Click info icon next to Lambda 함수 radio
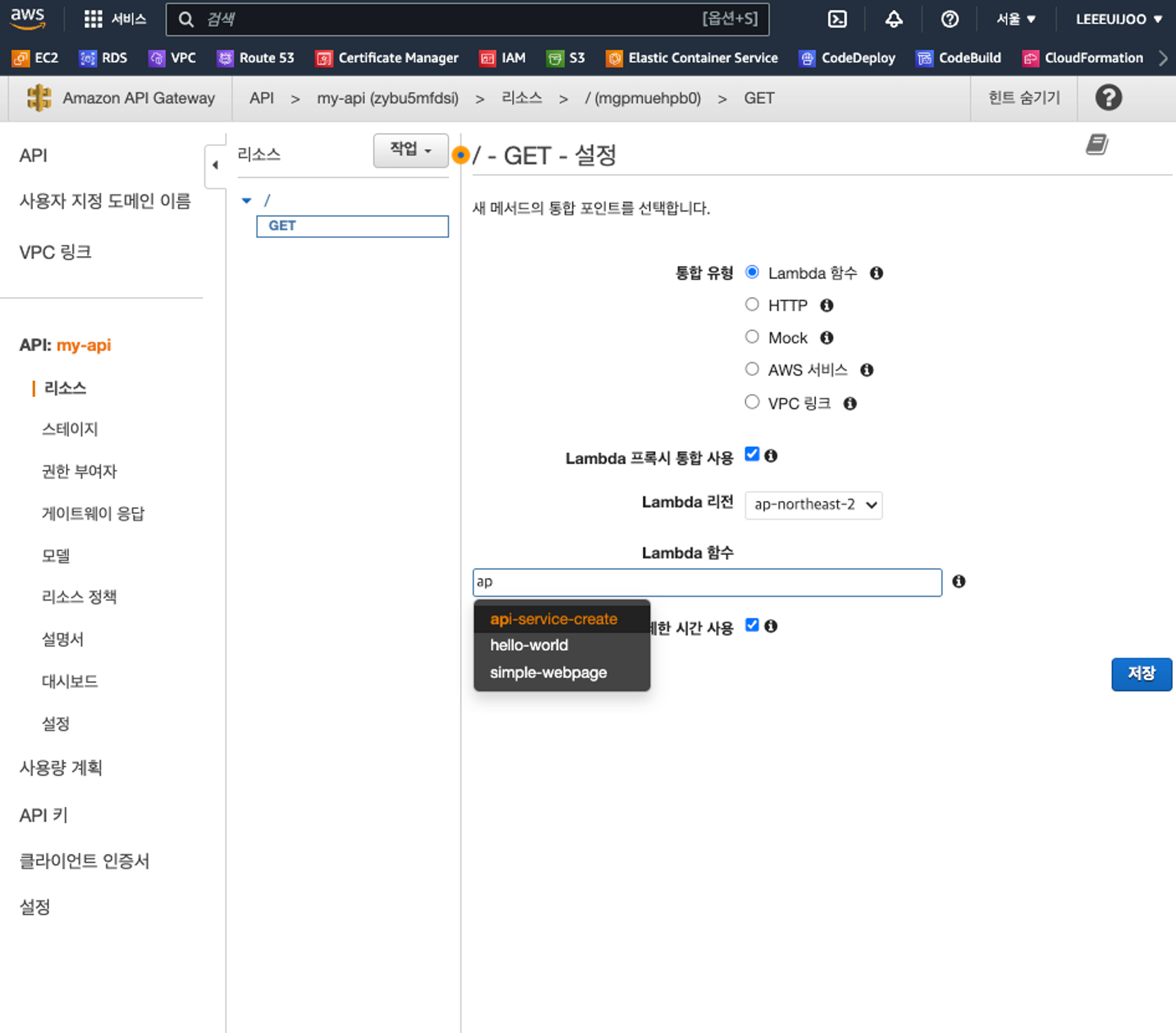 876,273
